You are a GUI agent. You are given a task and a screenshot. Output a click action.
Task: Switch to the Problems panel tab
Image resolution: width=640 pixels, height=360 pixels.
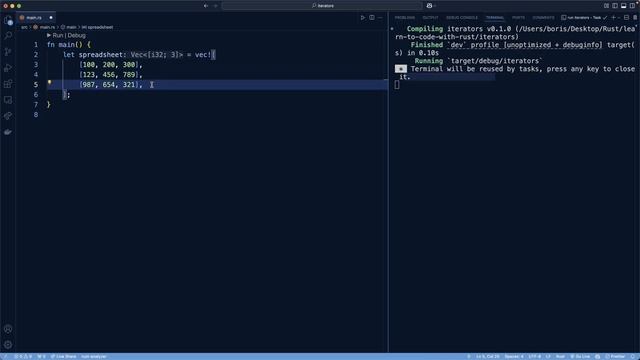pyautogui.click(x=404, y=18)
